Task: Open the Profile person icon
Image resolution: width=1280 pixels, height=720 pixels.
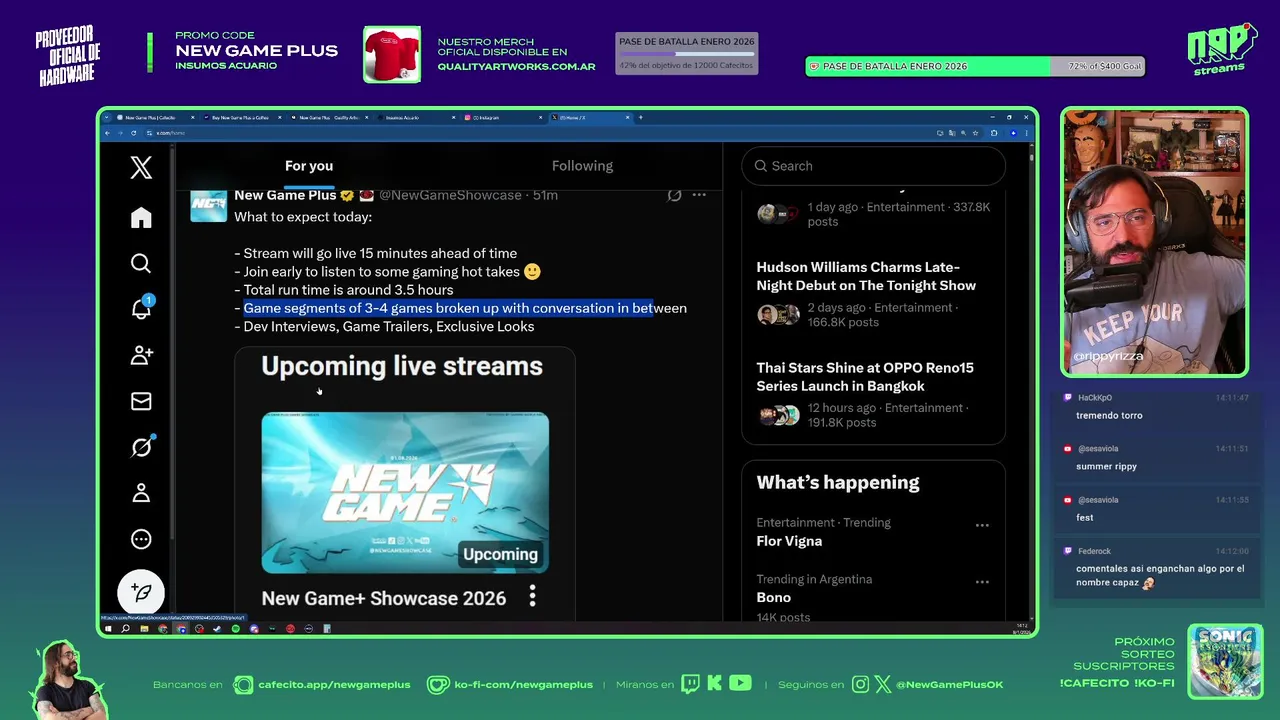Action: (x=141, y=493)
